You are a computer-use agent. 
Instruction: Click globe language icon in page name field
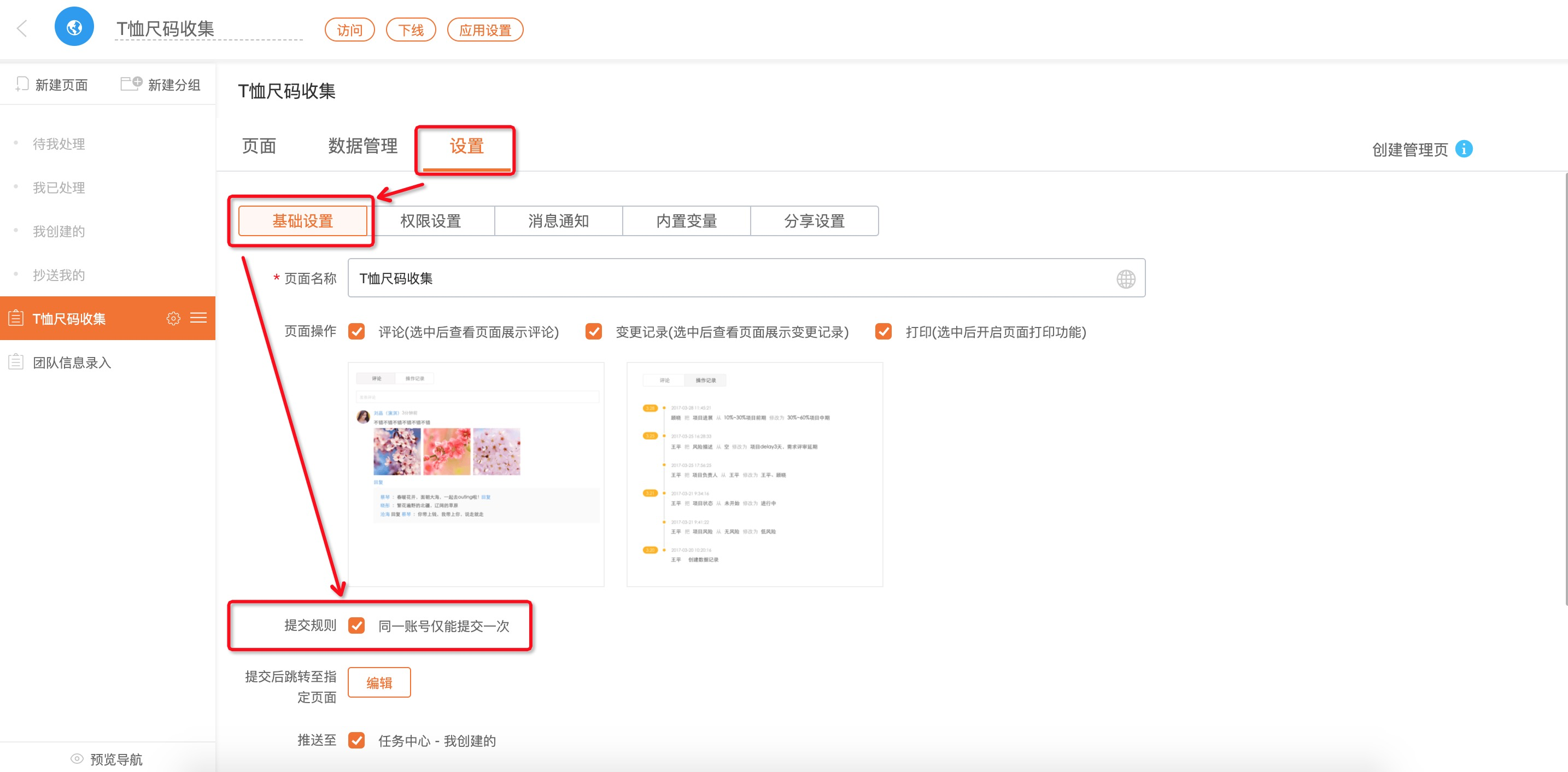pos(1126,279)
